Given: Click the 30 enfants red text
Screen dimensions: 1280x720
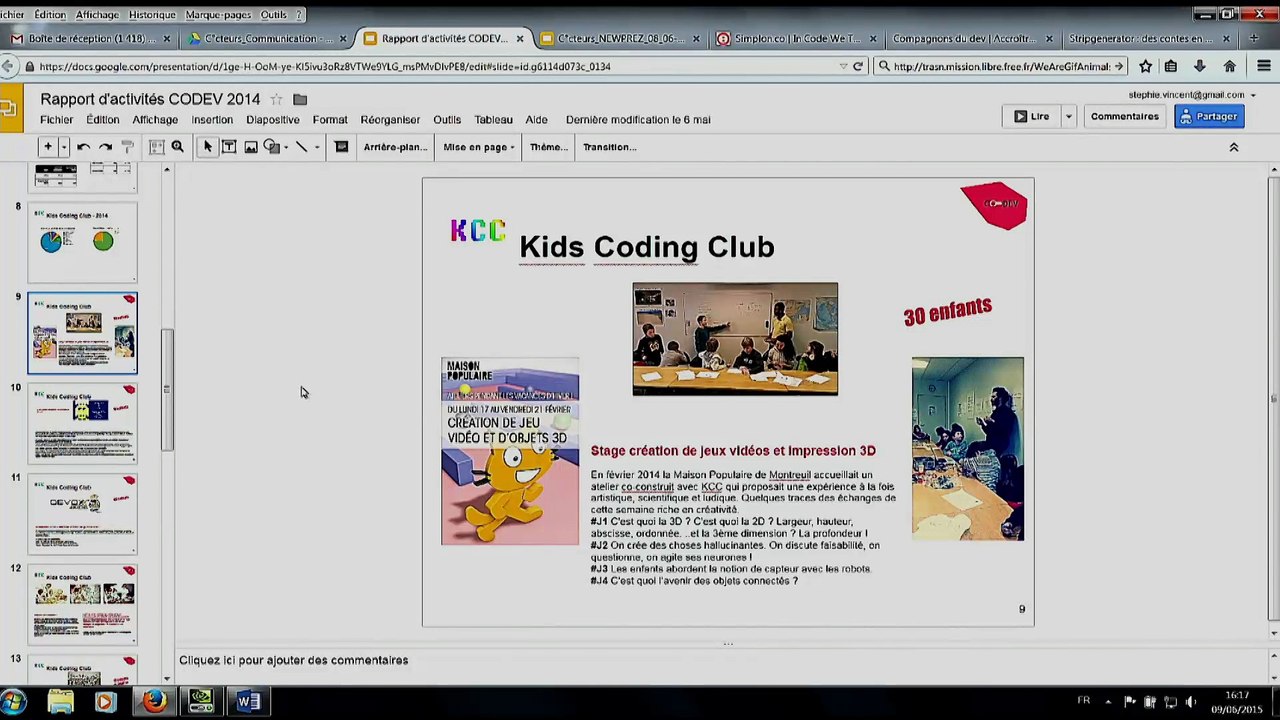Looking at the screenshot, I should tap(948, 311).
